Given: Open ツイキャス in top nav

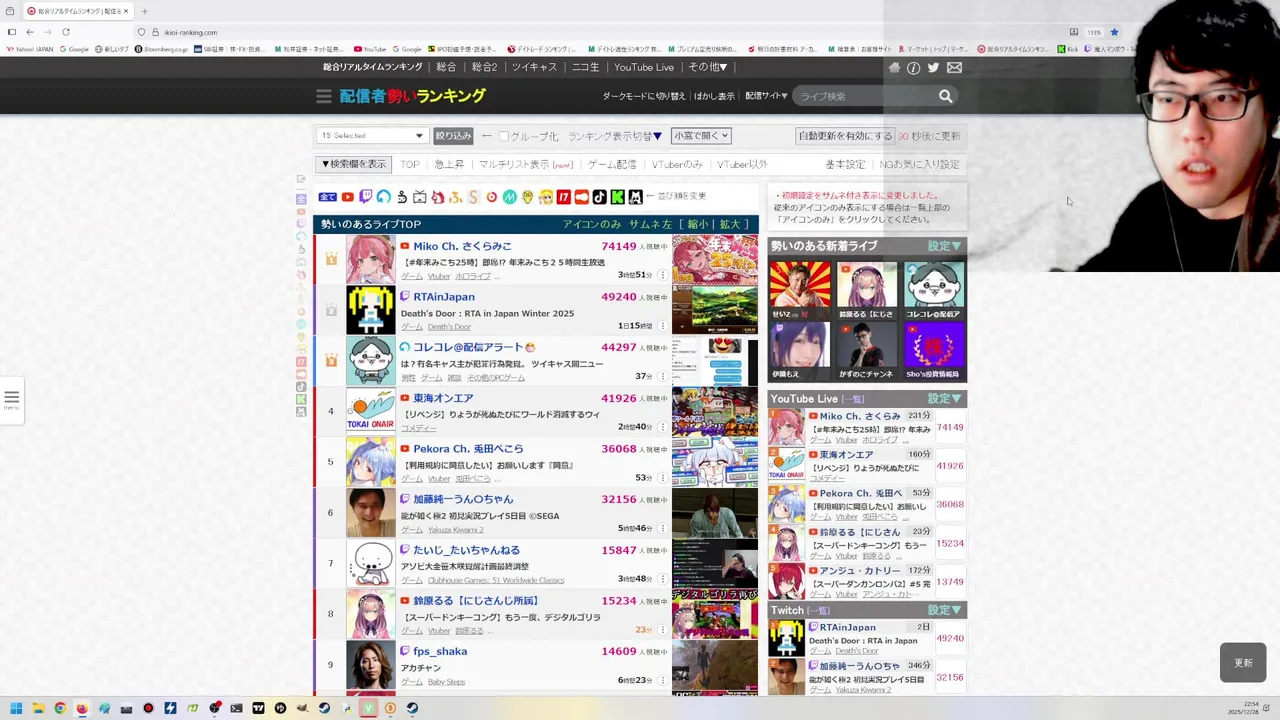Looking at the screenshot, I should point(534,67).
